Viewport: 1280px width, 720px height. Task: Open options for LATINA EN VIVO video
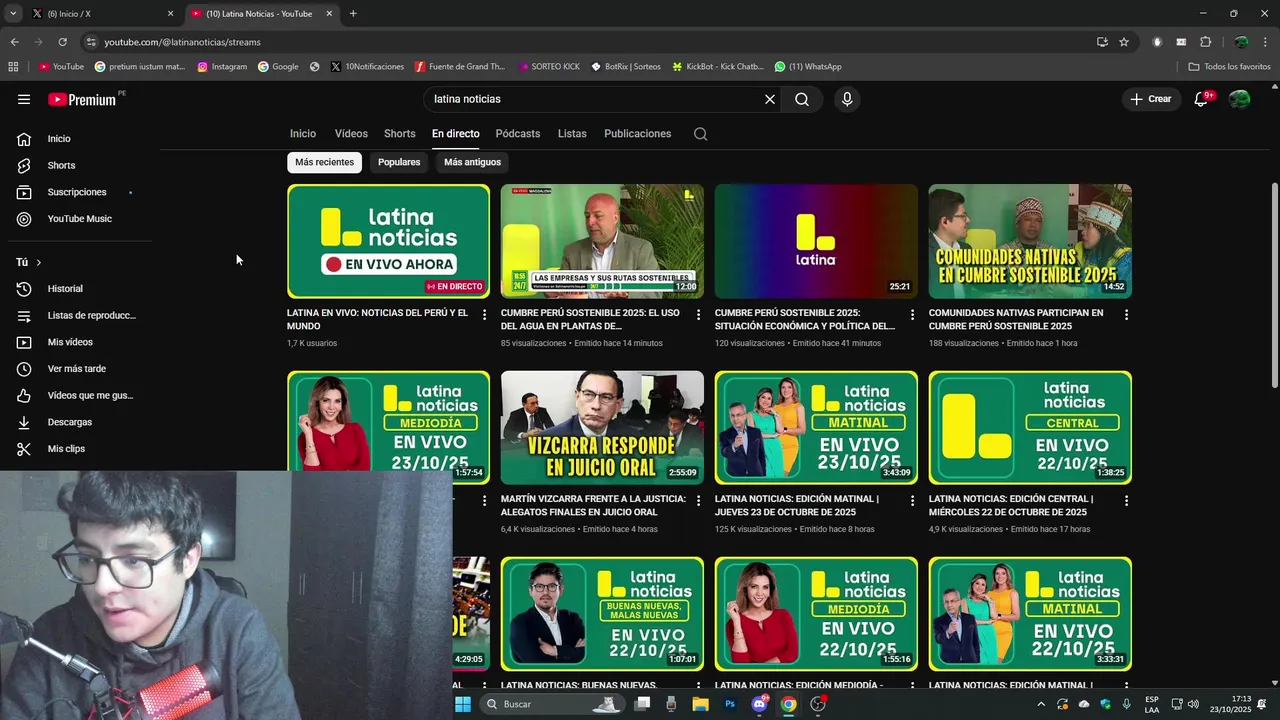point(485,315)
